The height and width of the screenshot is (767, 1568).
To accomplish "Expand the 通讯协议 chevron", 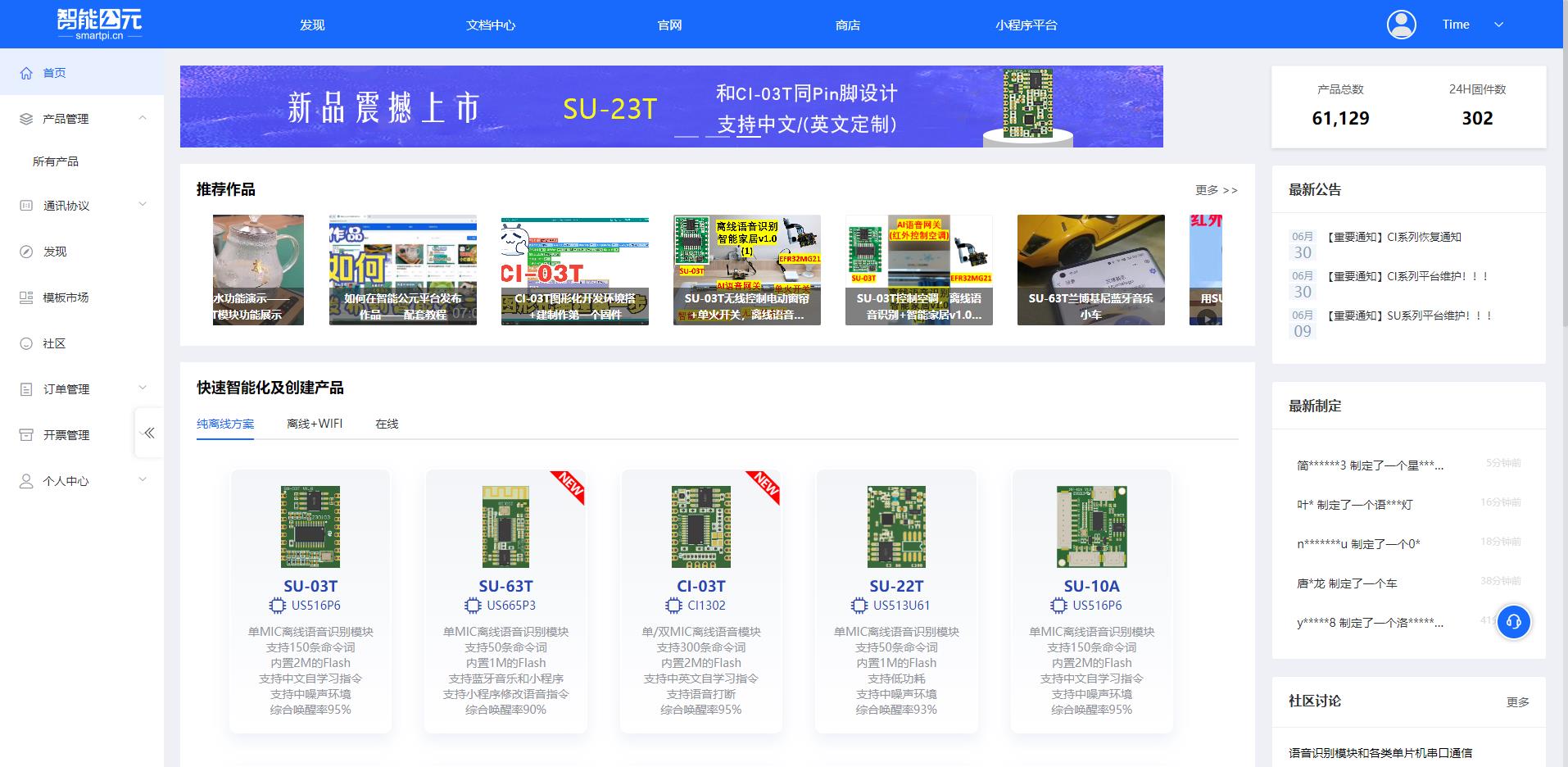I will 143,205.
